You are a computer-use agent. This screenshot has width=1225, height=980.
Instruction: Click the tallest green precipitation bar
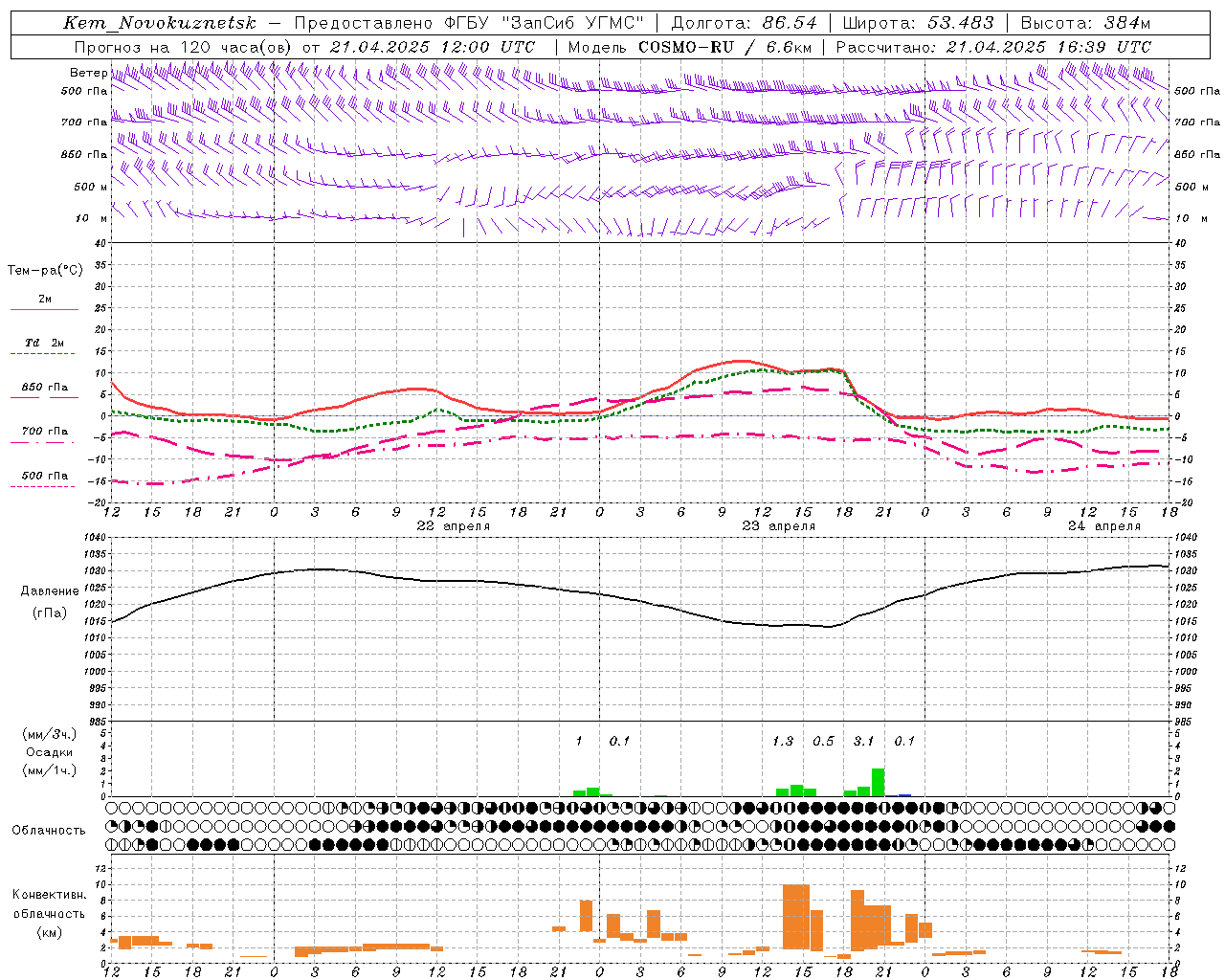coord(878,782)
